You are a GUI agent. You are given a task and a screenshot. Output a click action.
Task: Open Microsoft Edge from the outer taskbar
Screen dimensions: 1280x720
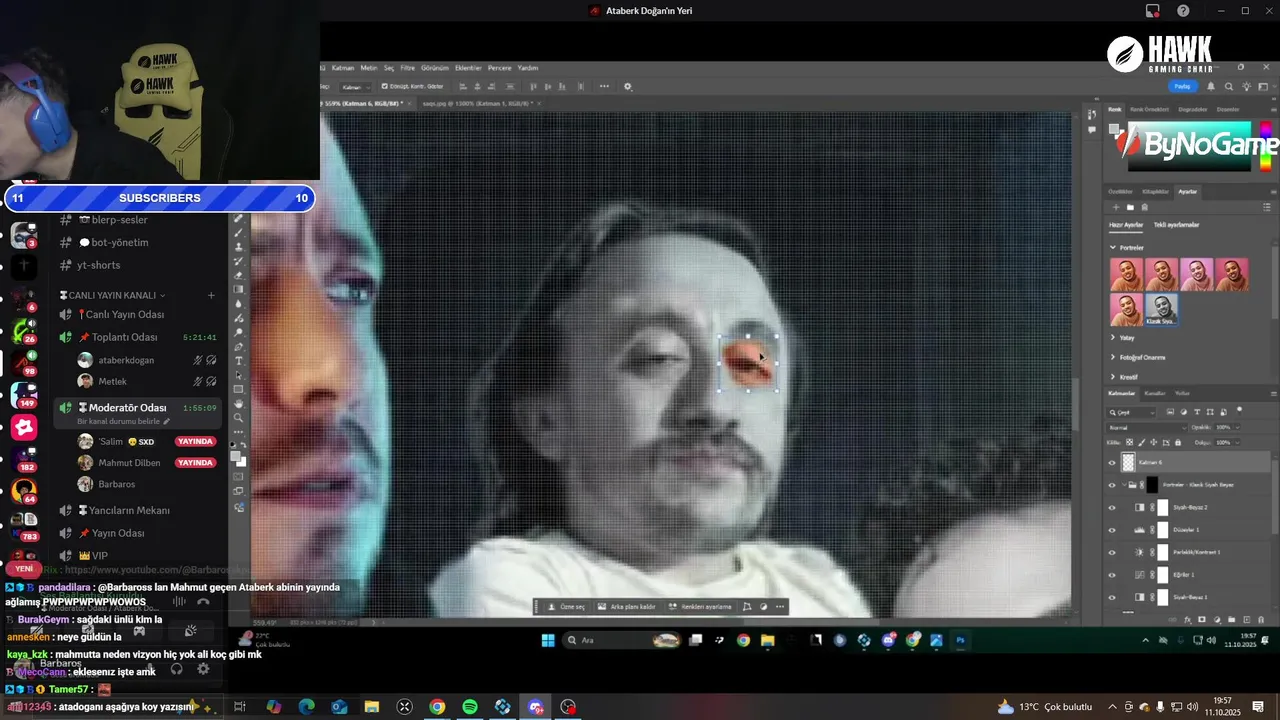(306, 707)
